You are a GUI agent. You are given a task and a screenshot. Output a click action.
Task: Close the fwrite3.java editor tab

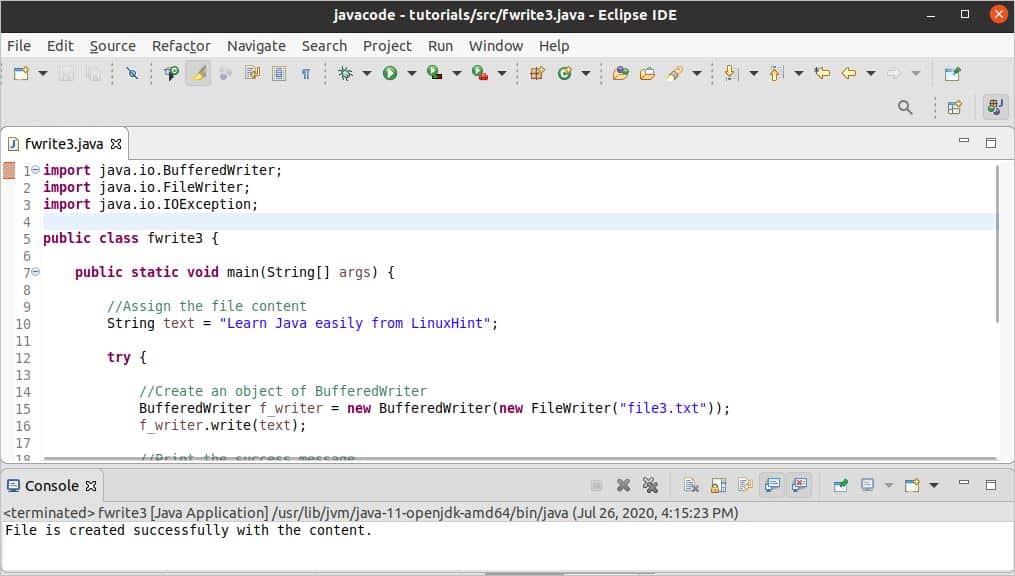(x=113, y=143)
